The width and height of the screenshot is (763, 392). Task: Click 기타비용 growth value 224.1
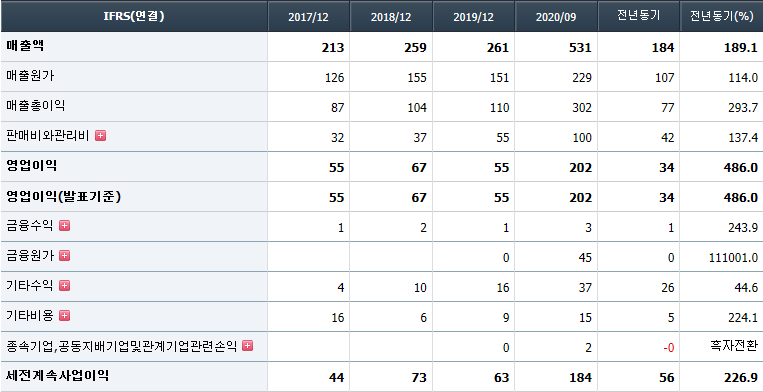point(743,319)
